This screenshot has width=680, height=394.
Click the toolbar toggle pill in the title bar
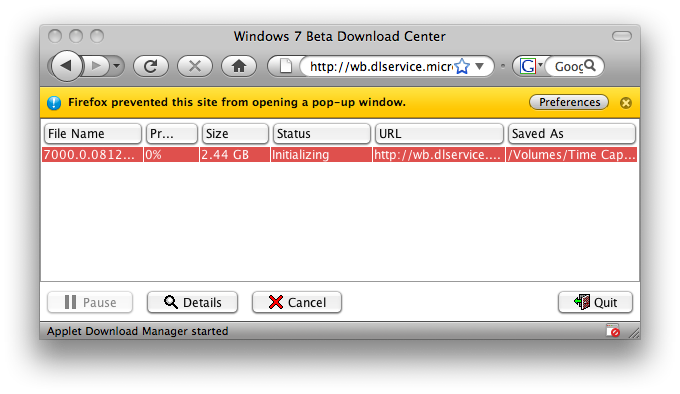coord(622,36)
